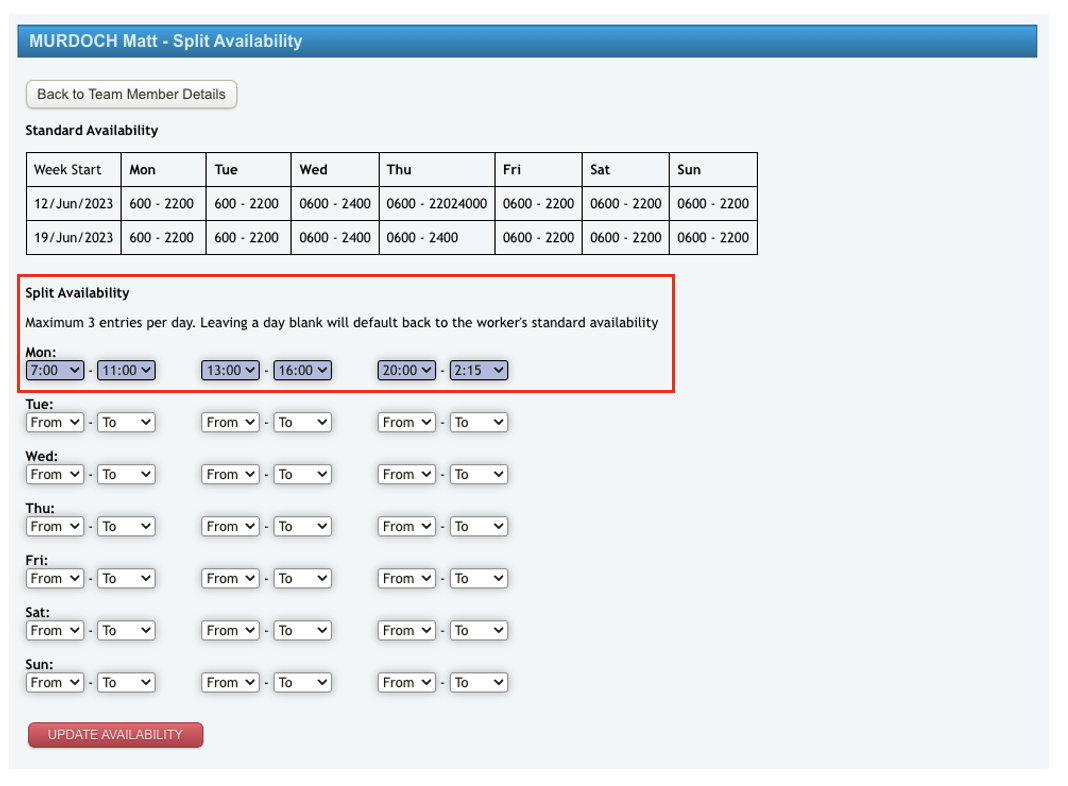The height and width of the screenshot is (786, 1068).
Task: Open Friday second From dropdown
Action: pos(230,579)
